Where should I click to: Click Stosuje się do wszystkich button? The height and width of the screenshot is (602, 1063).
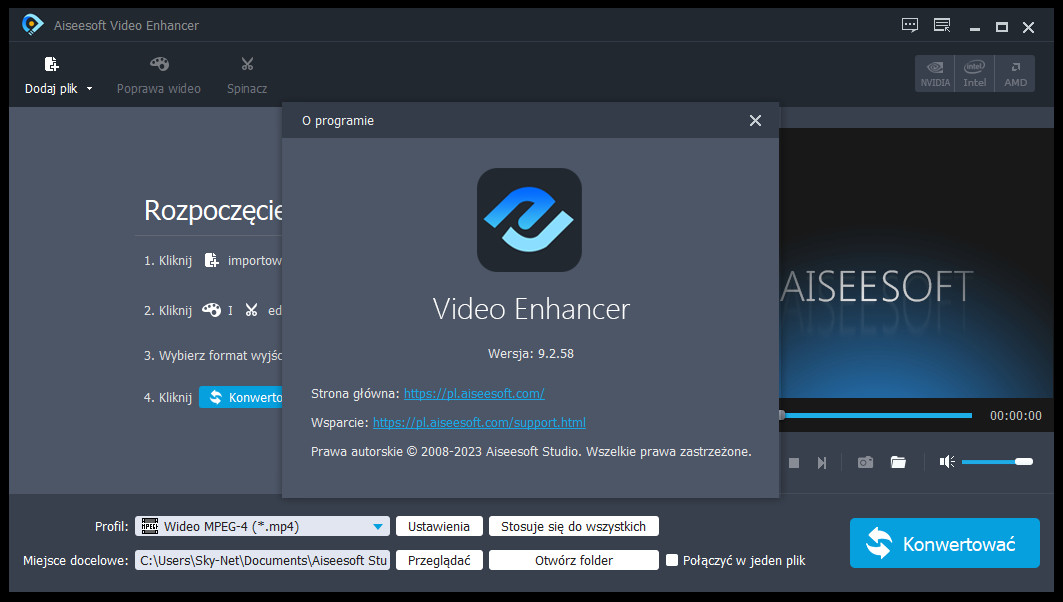click(x=574, y=526)
